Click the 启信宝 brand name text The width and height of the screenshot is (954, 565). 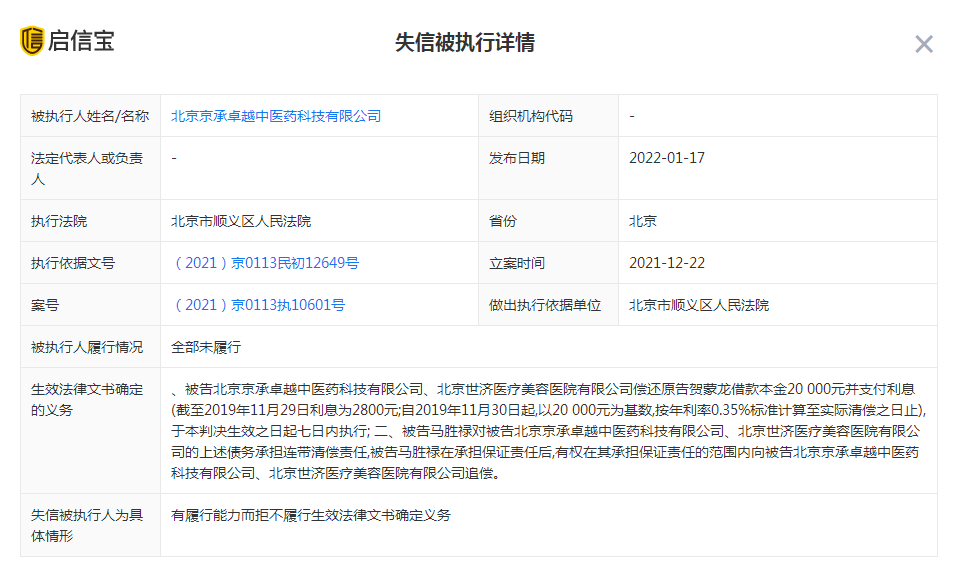[81, 41]
